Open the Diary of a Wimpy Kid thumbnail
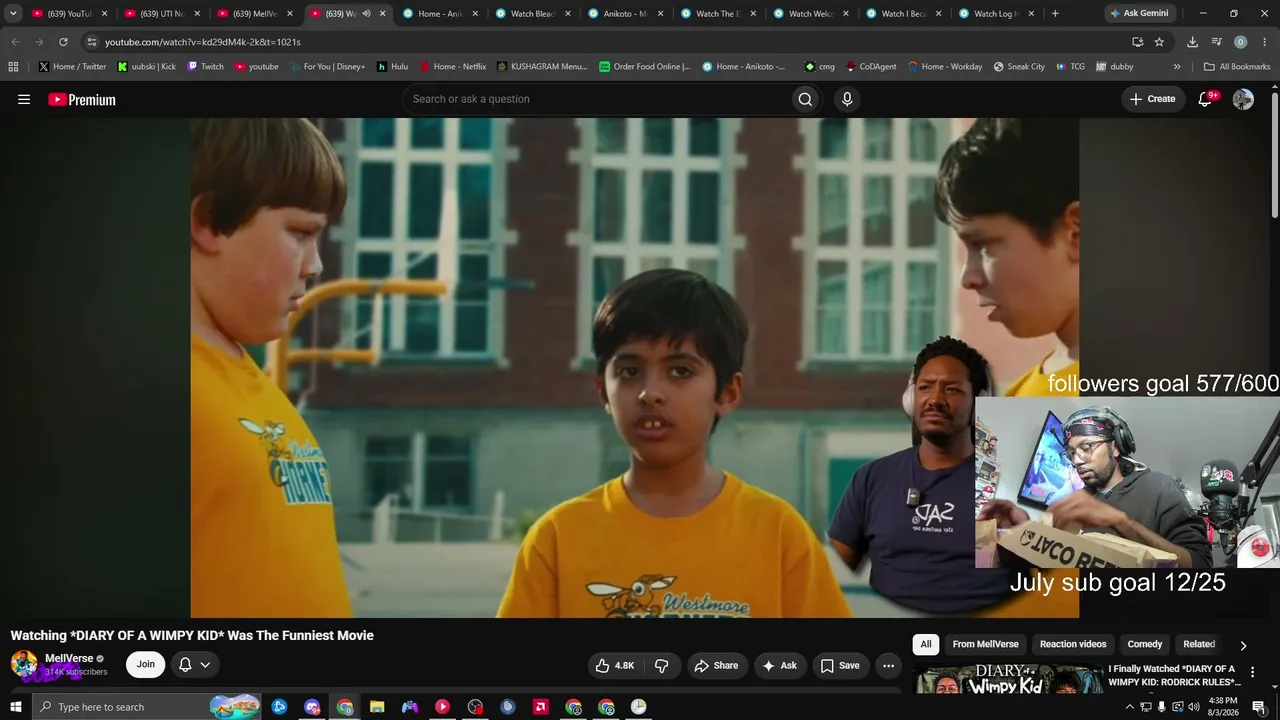The height and width of the screenshot is (720, 1280). click(x=1007, y=678)
